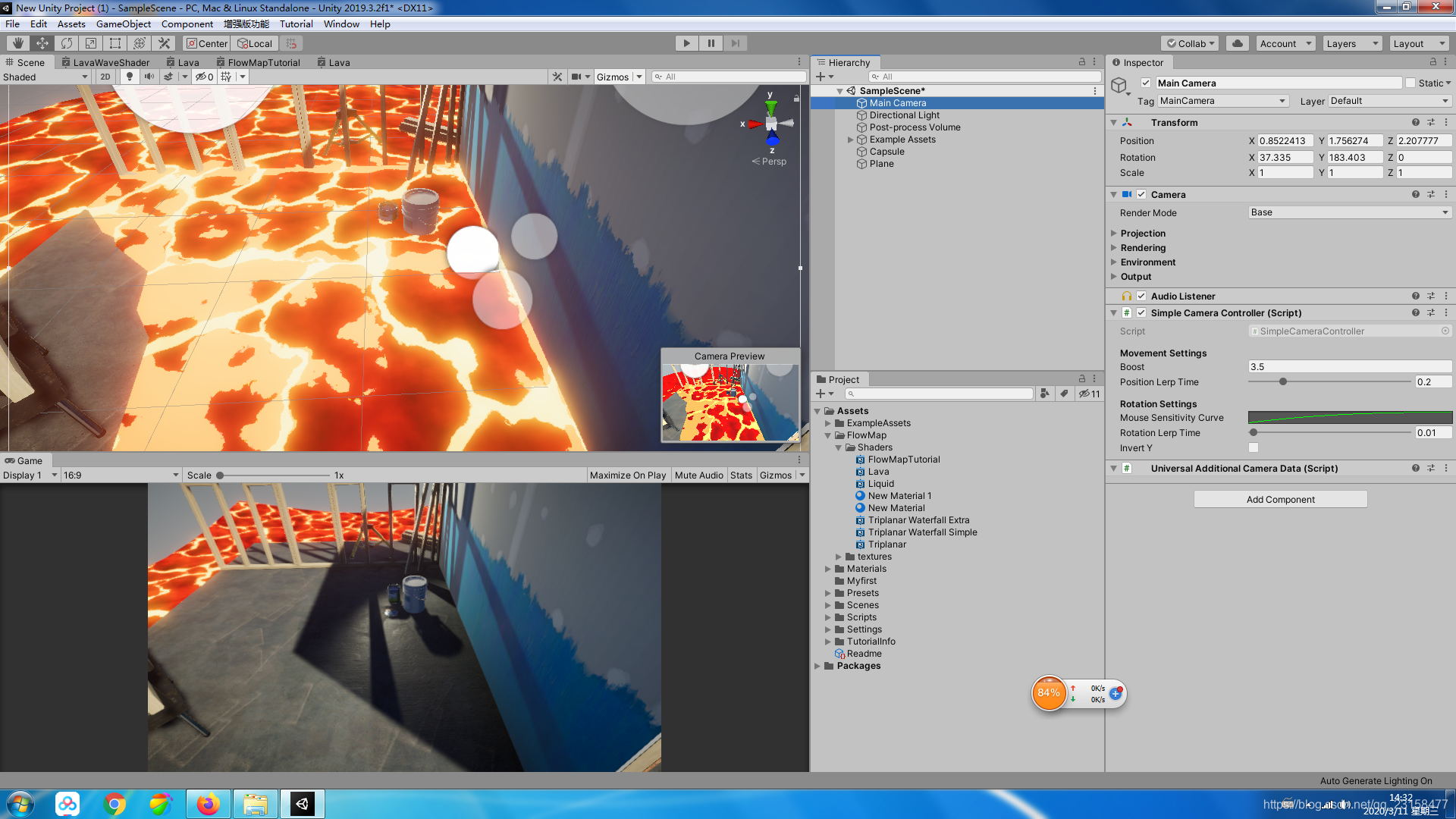The image size is (1456, 819).
Task: Click Mute Audio in Game view
Action: tap(698, 475)
